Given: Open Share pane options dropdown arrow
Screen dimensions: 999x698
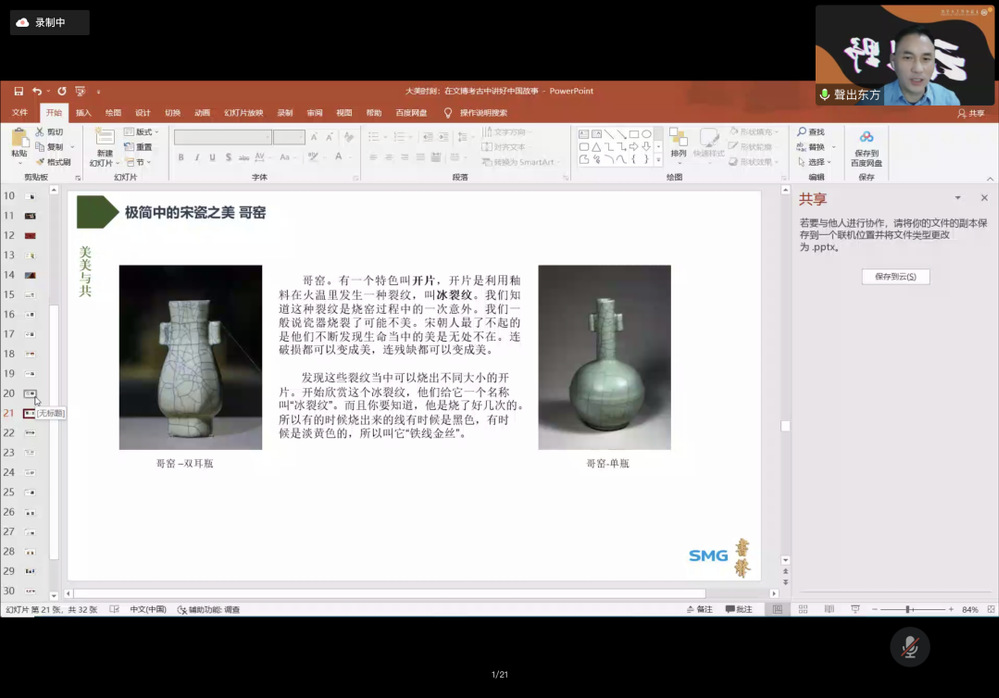Looking at the screenshot, I should point(958,198).
